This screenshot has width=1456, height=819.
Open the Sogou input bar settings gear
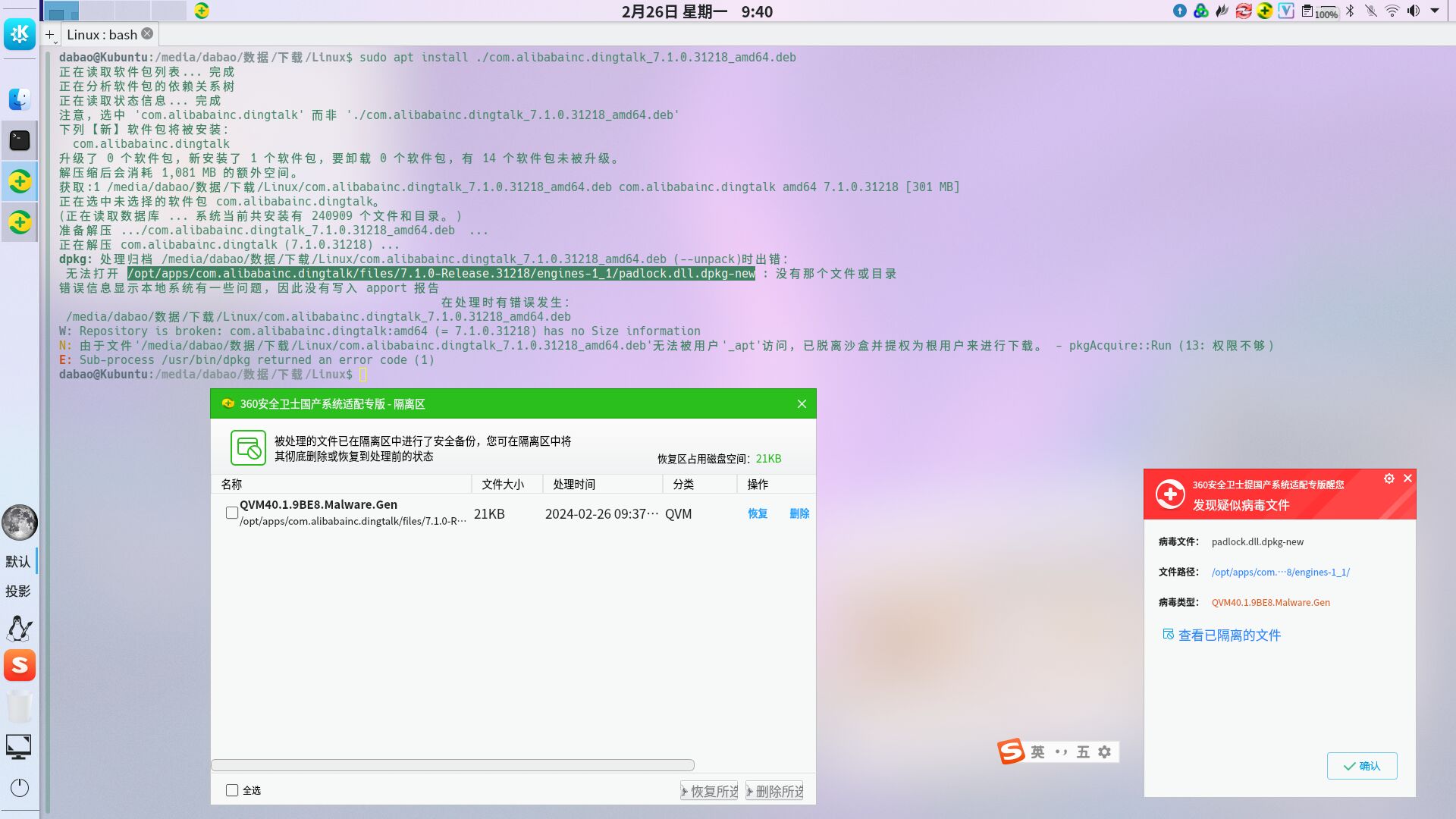(1105, 752)
